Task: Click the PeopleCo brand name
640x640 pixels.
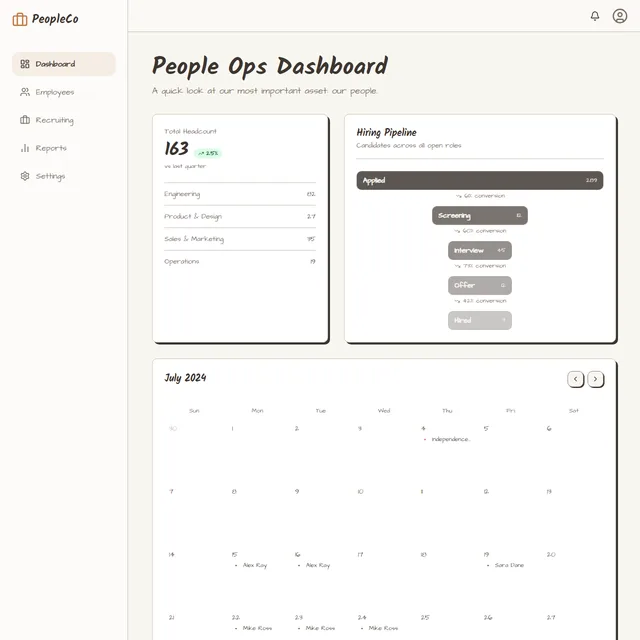Action: coord(55,19)
